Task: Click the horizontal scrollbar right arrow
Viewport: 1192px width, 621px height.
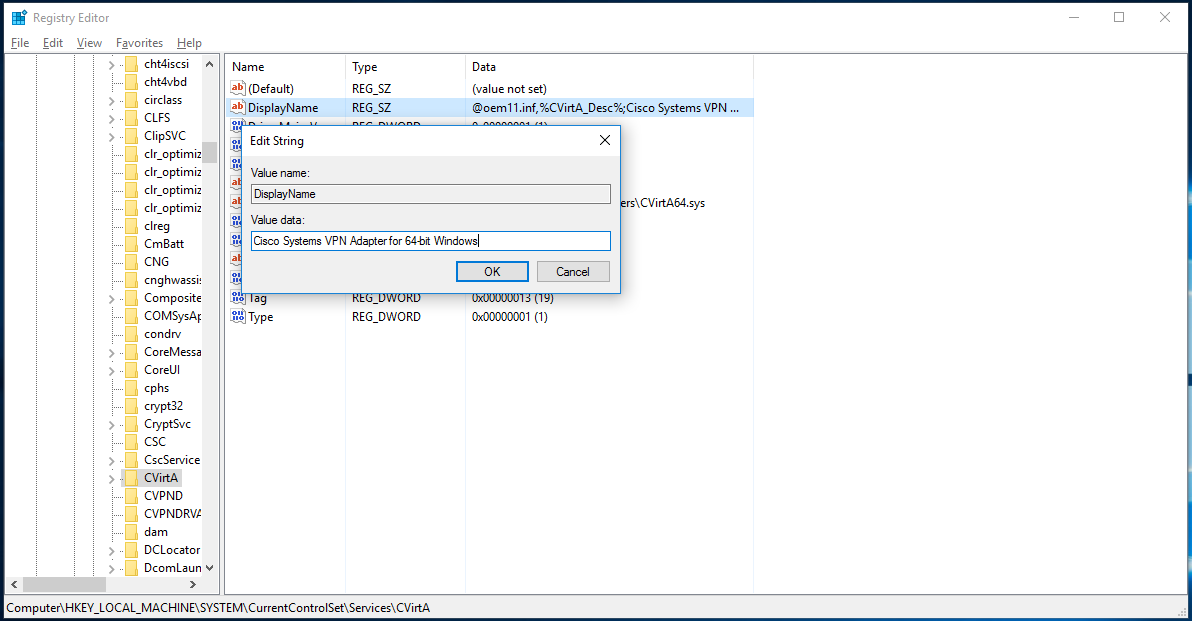Action: [x=193, y=585]
